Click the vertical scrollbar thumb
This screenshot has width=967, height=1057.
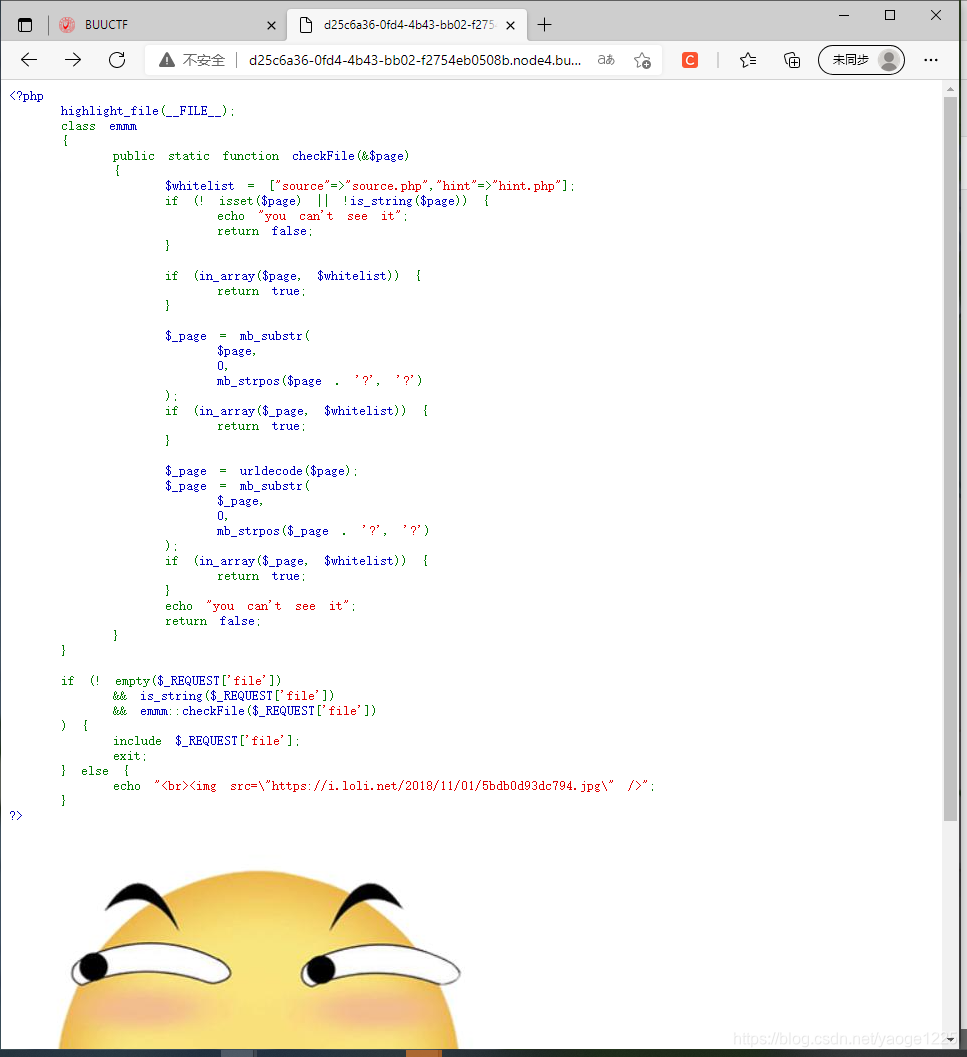(950, 458)
